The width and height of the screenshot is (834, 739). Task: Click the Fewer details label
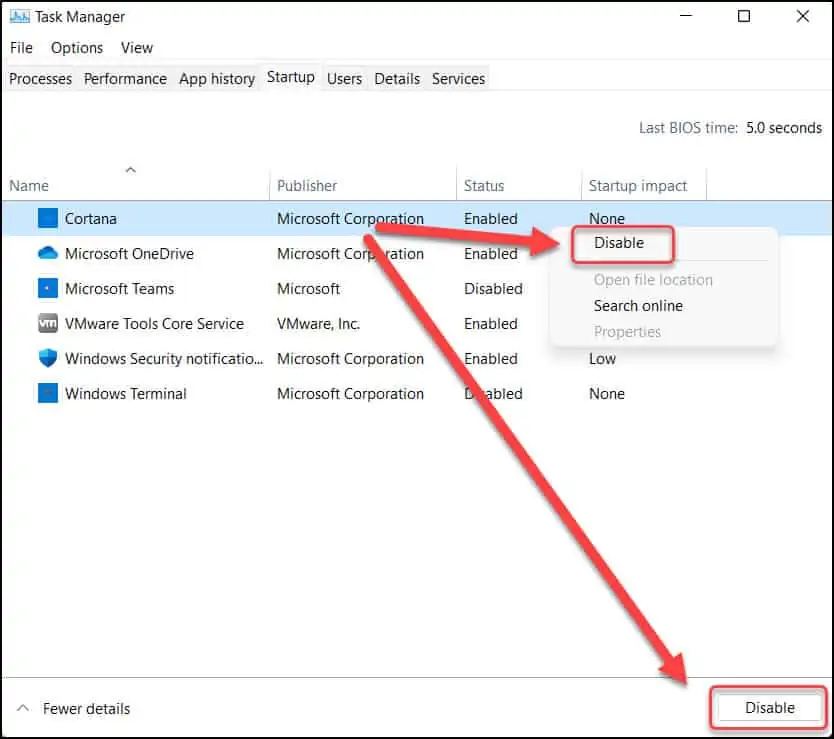(86, 708)
